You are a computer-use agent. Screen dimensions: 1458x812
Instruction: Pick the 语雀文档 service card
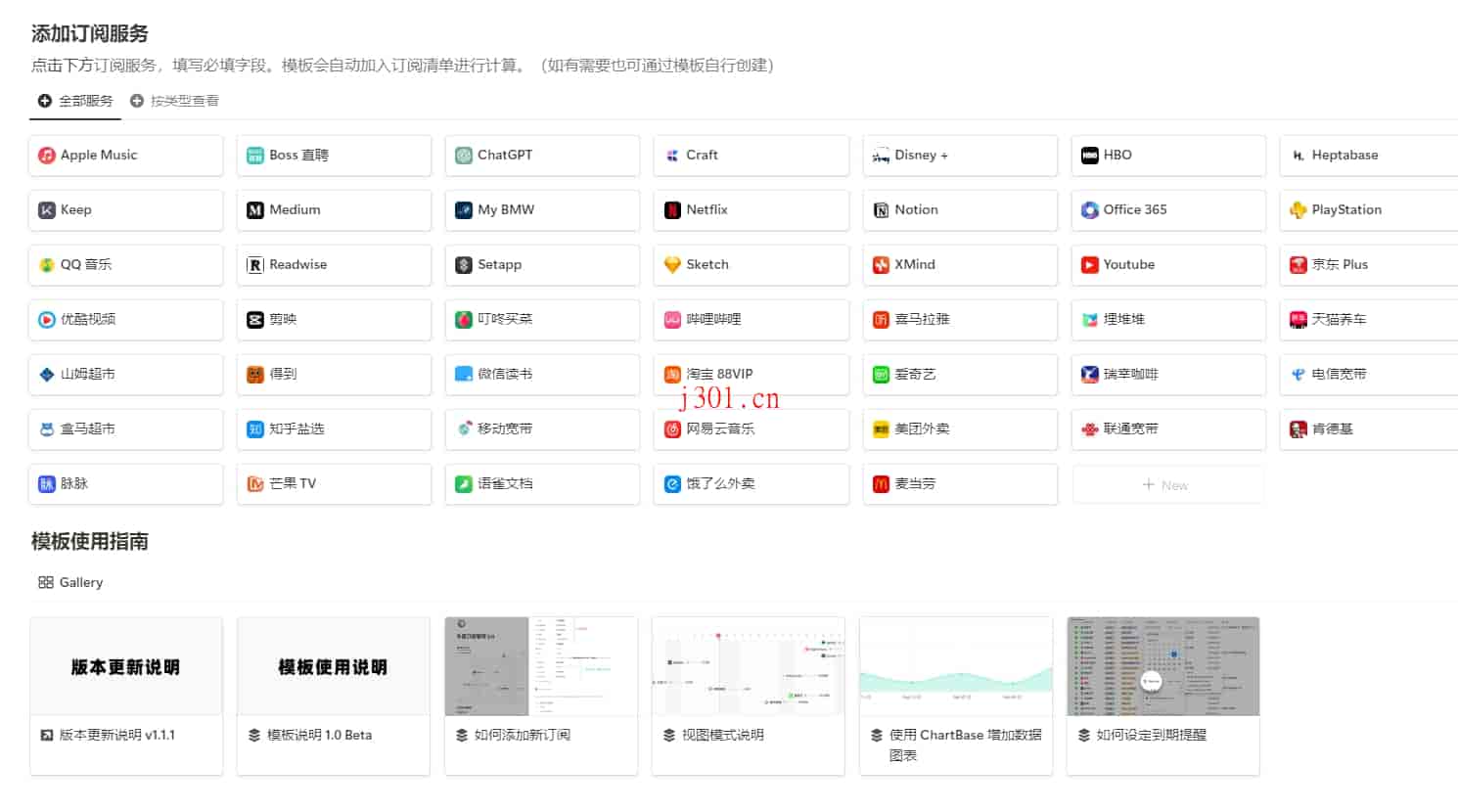coord(542,484)
